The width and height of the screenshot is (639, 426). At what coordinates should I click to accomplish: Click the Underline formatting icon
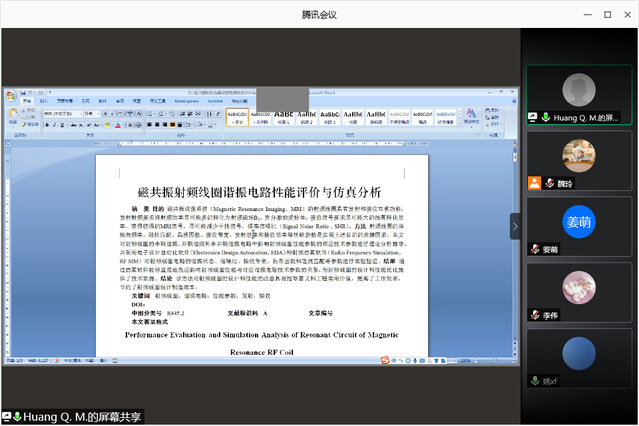64,125
